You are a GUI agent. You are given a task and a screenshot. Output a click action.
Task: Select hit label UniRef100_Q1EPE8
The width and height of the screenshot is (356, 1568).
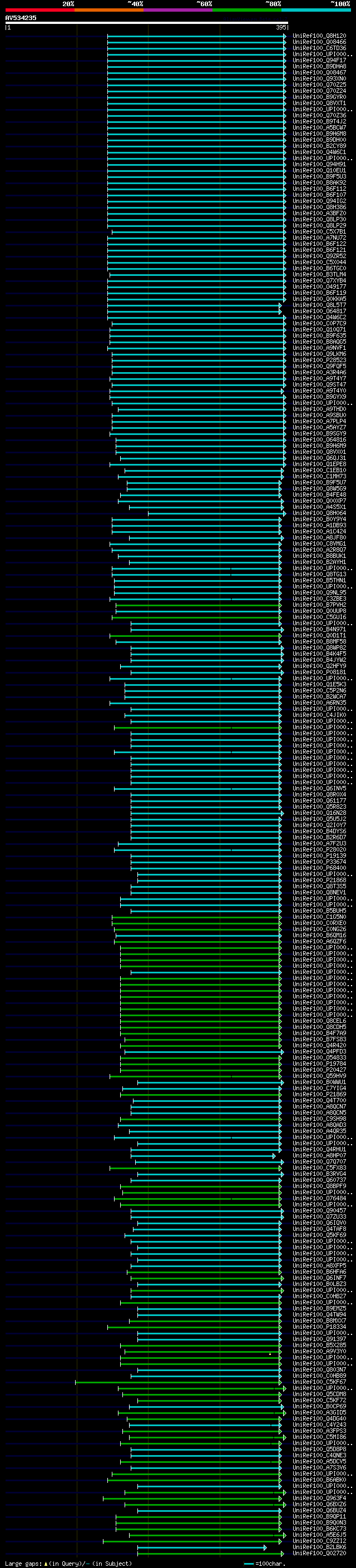coord(319,464)
